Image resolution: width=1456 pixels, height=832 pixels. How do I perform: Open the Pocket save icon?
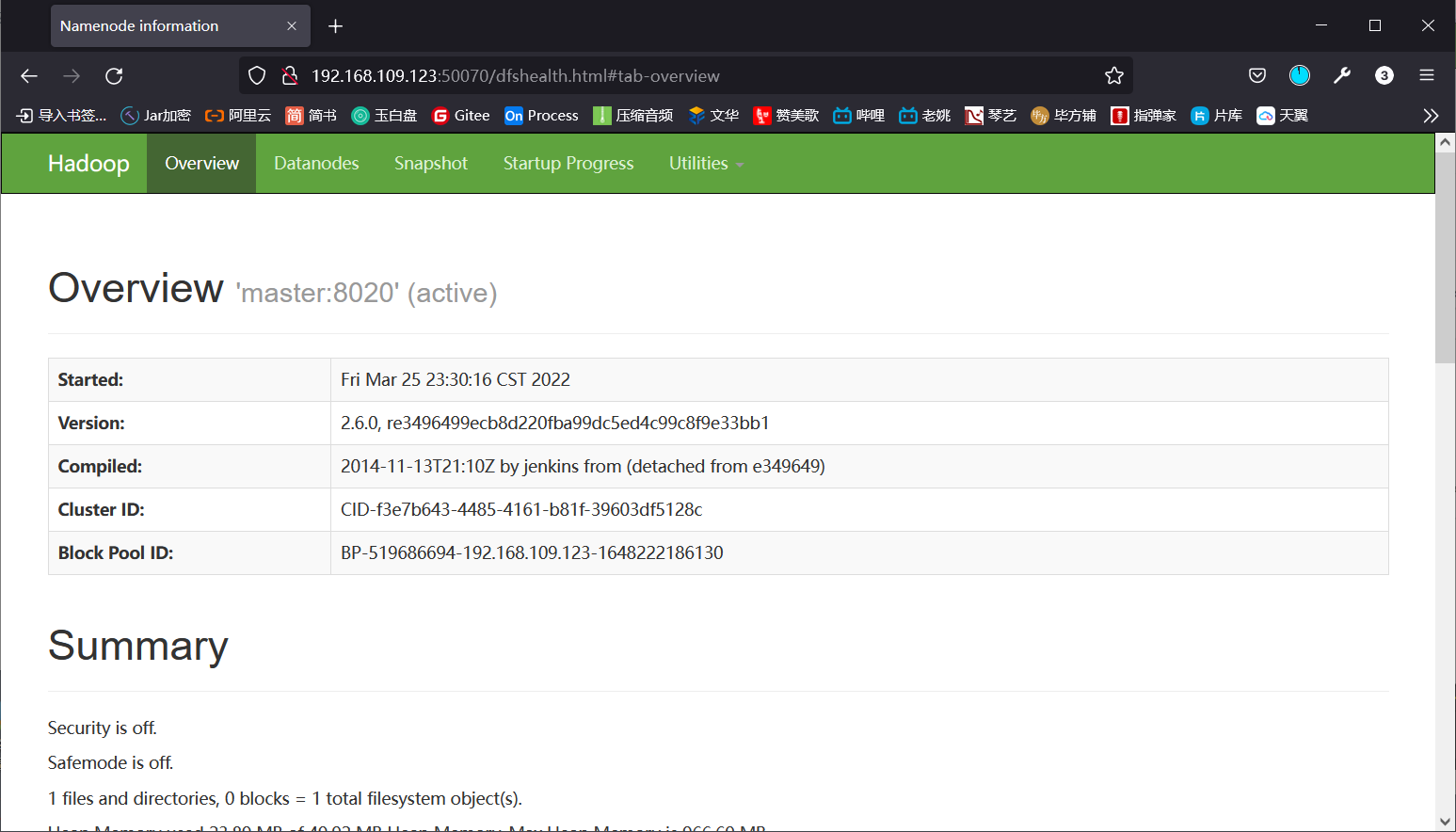tap(1257, 76)
